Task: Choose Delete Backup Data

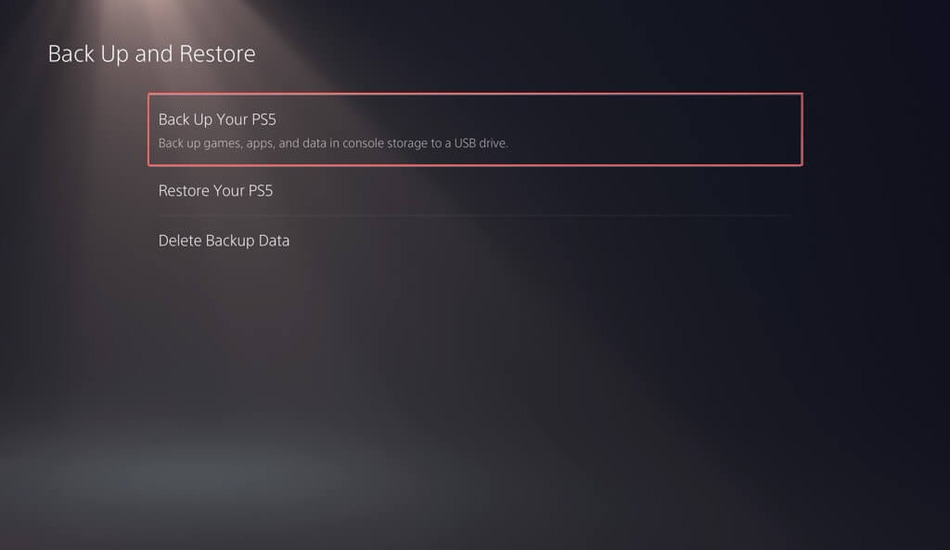Action: tap(475, 240)
